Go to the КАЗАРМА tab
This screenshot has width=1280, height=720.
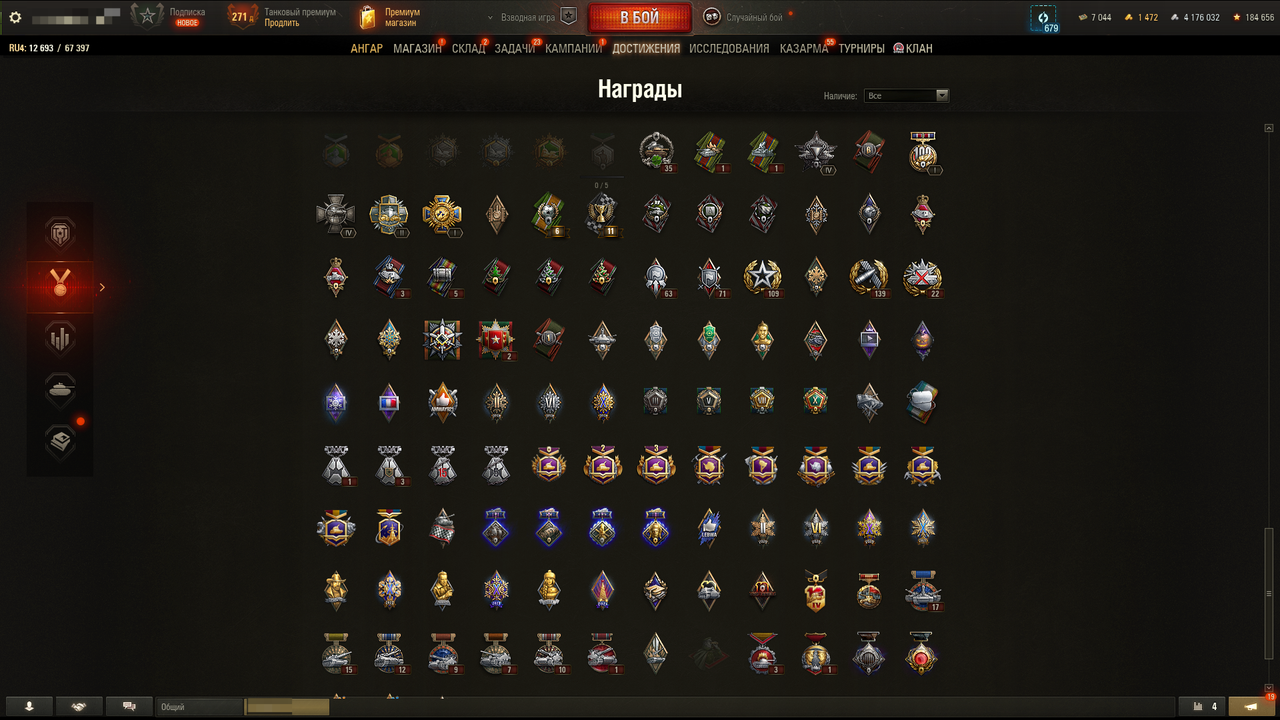tap(804, 48)
